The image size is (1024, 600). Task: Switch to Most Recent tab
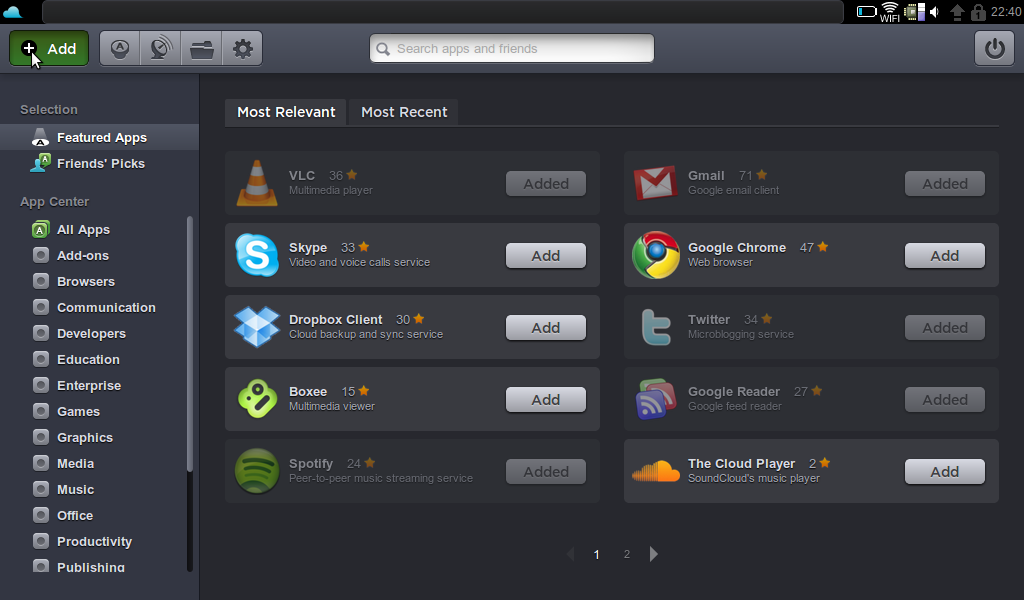[x=404, y=112]
